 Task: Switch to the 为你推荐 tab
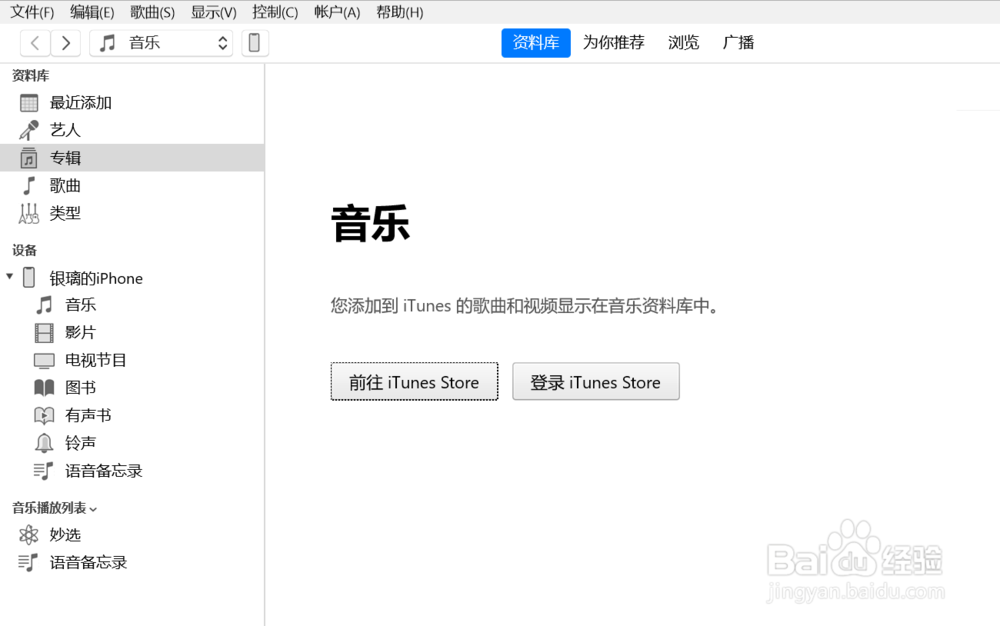pyautogui.click(x=614, y=43)
